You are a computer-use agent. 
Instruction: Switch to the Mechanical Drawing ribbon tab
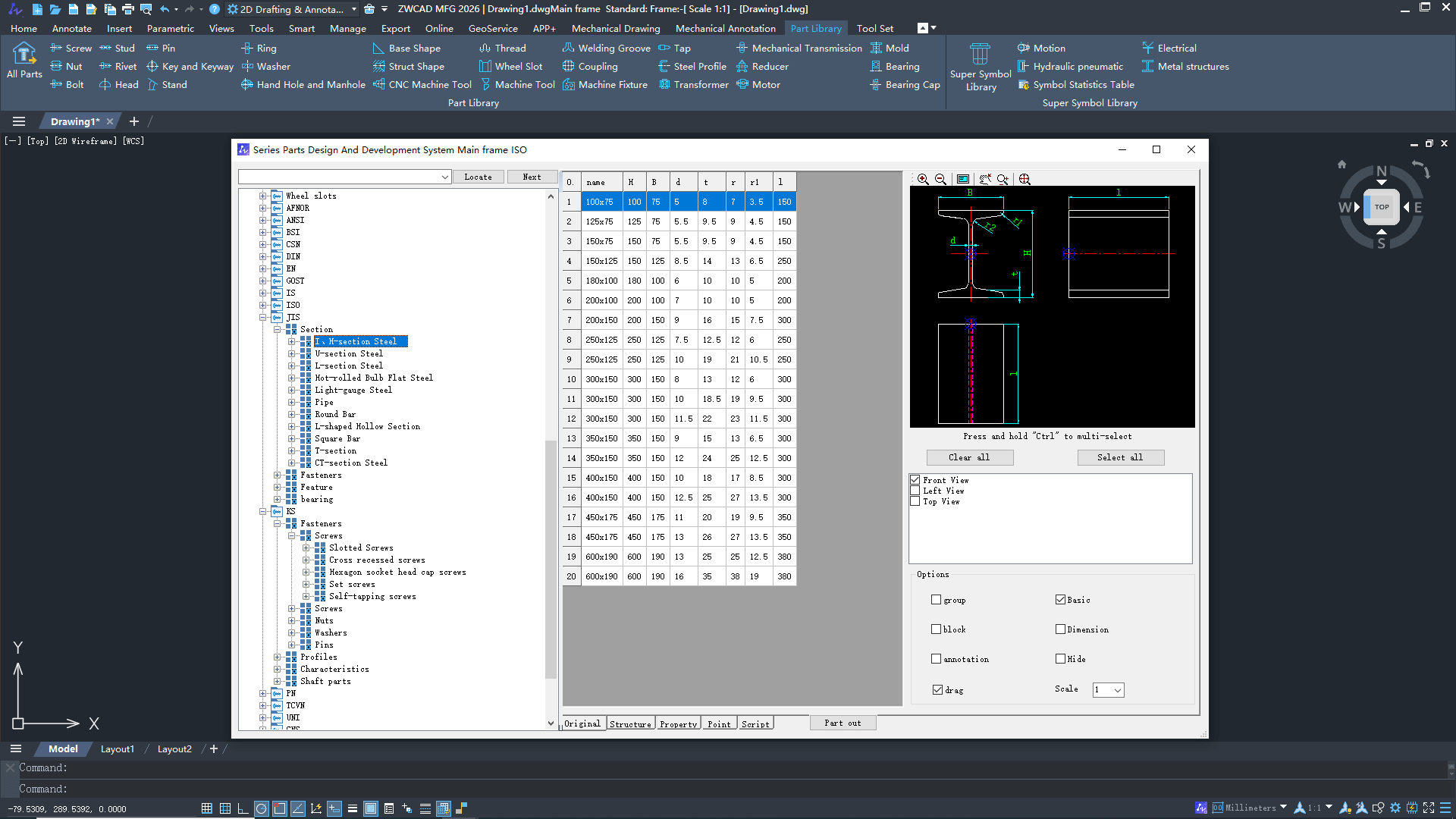coord(615,28)
